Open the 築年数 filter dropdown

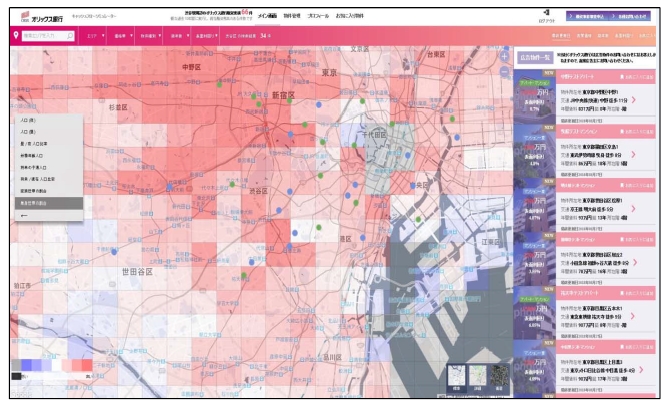point(179,36)
